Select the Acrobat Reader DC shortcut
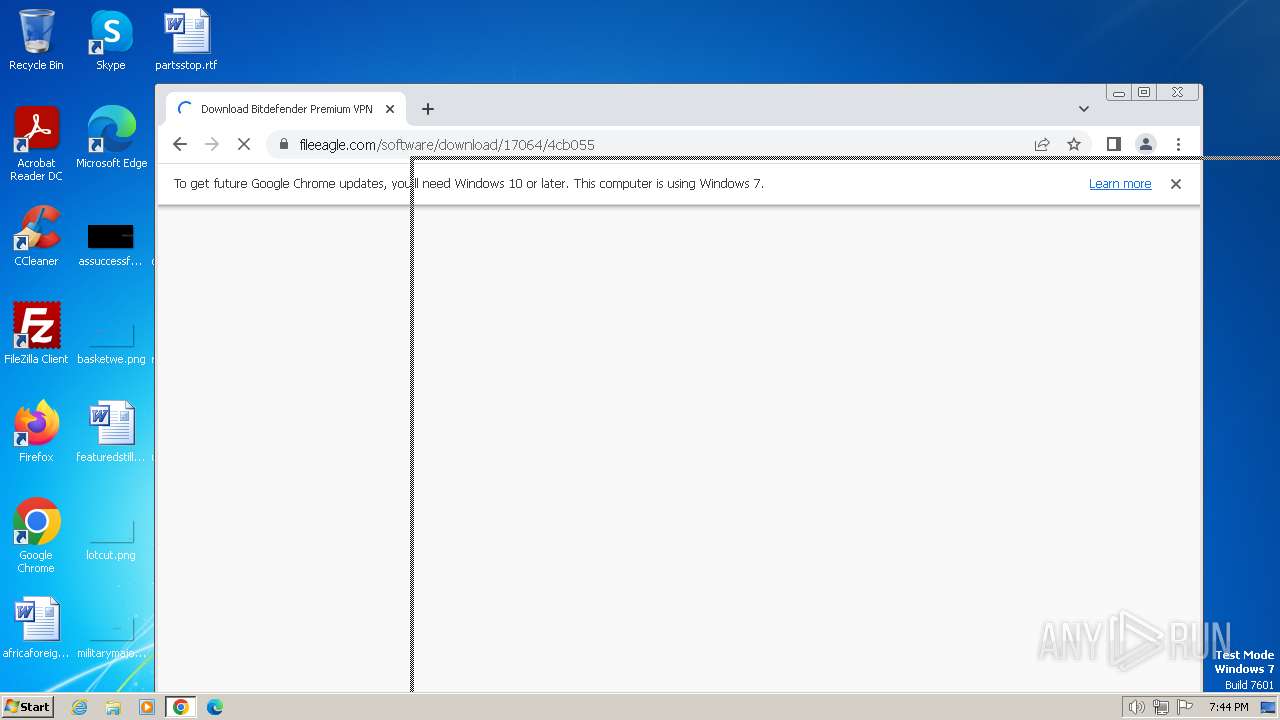Viewport: 1280px width, 720px height. point(36,144)
